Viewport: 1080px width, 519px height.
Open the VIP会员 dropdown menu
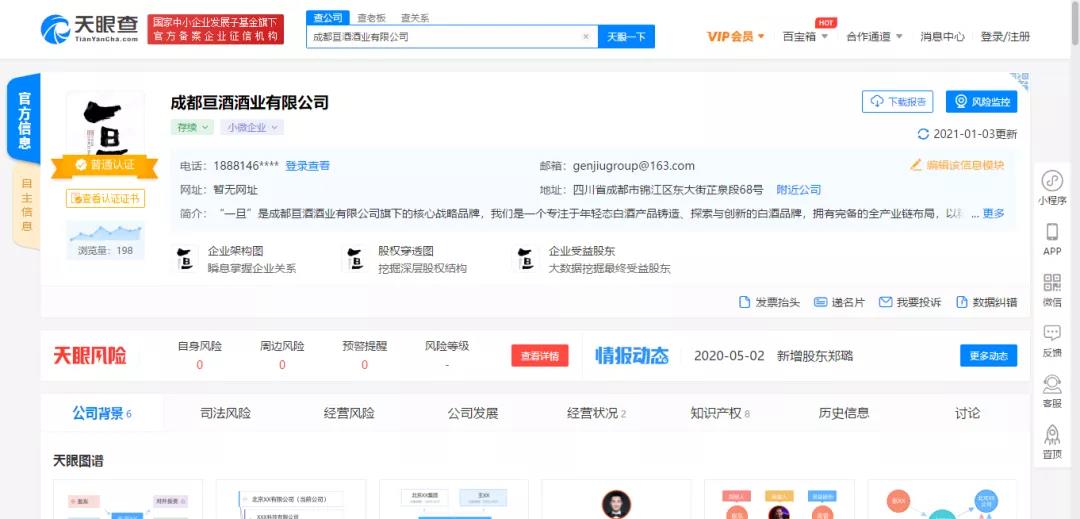pyautogui.click(x=736, y=37)
